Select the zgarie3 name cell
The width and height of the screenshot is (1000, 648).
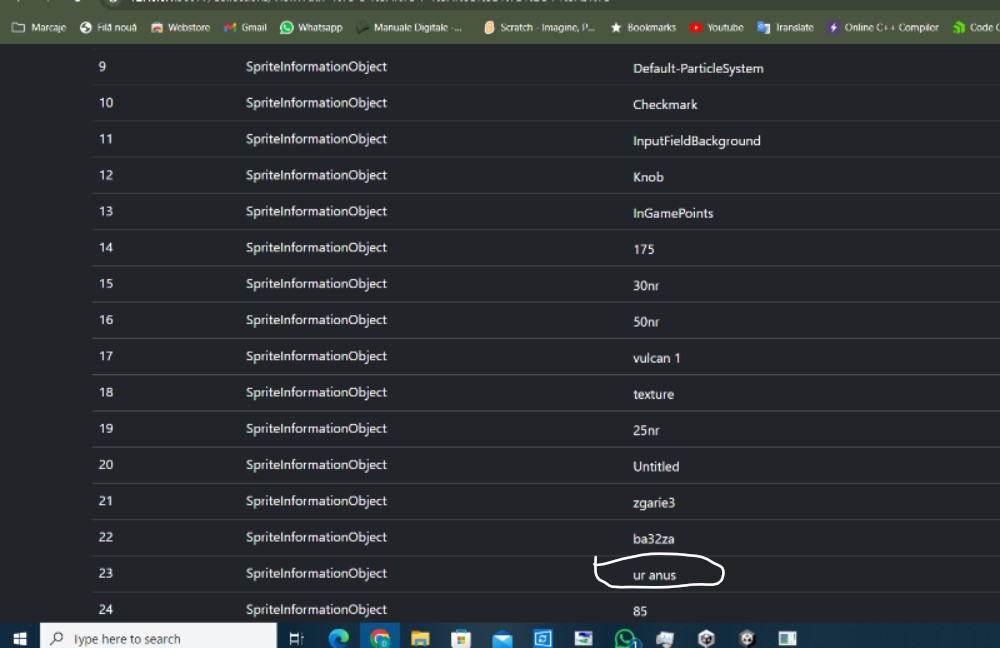pos(654,503)
